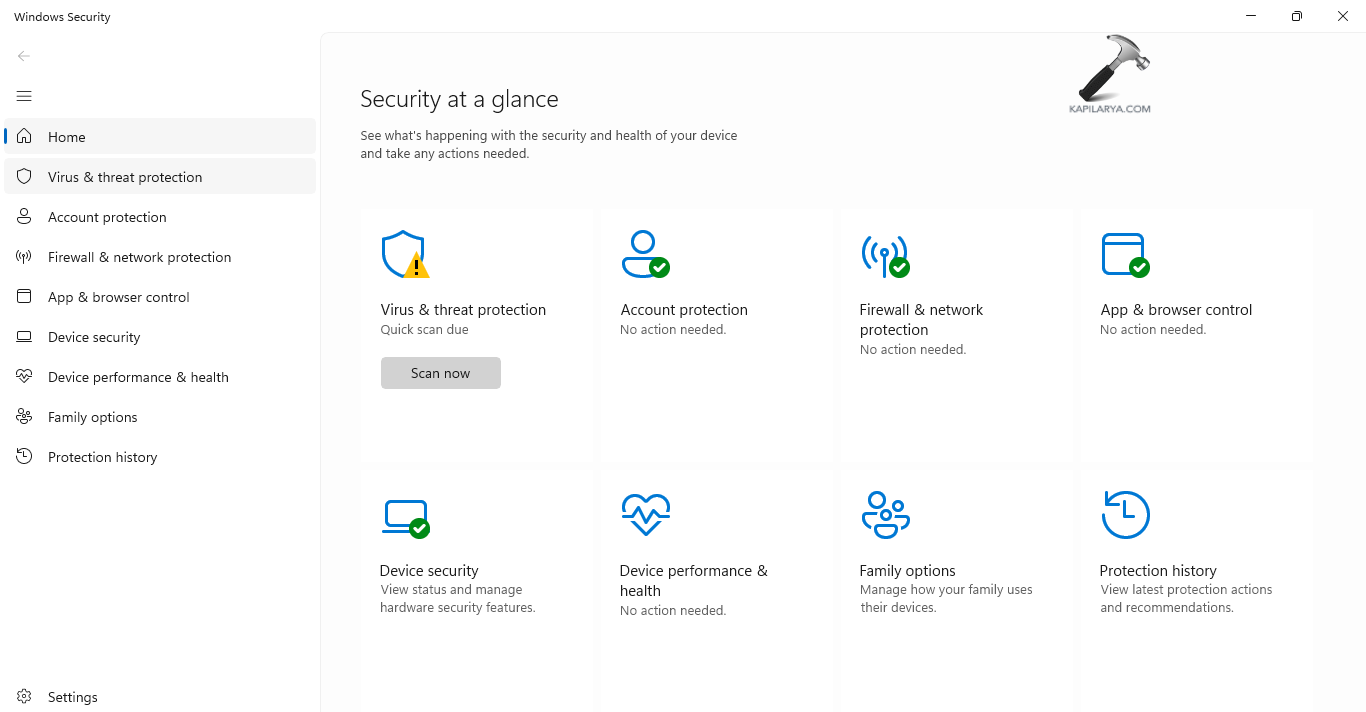The height and width of the screenshot is (712, 1366).
Task: Open Protection history from the sidebar
Action: [102, 457]
